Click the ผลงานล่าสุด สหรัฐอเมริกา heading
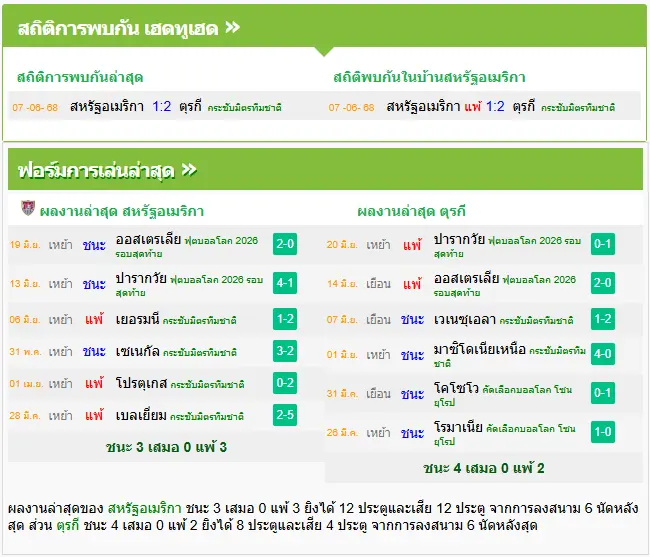The width and height of the screenshot is (650, 557). [x=122, y=211]
